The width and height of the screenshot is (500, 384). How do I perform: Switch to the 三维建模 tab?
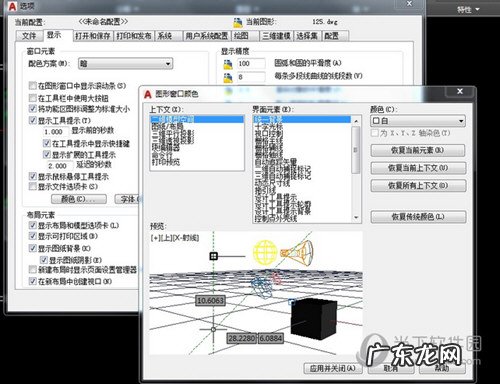[x=276, y=36]
